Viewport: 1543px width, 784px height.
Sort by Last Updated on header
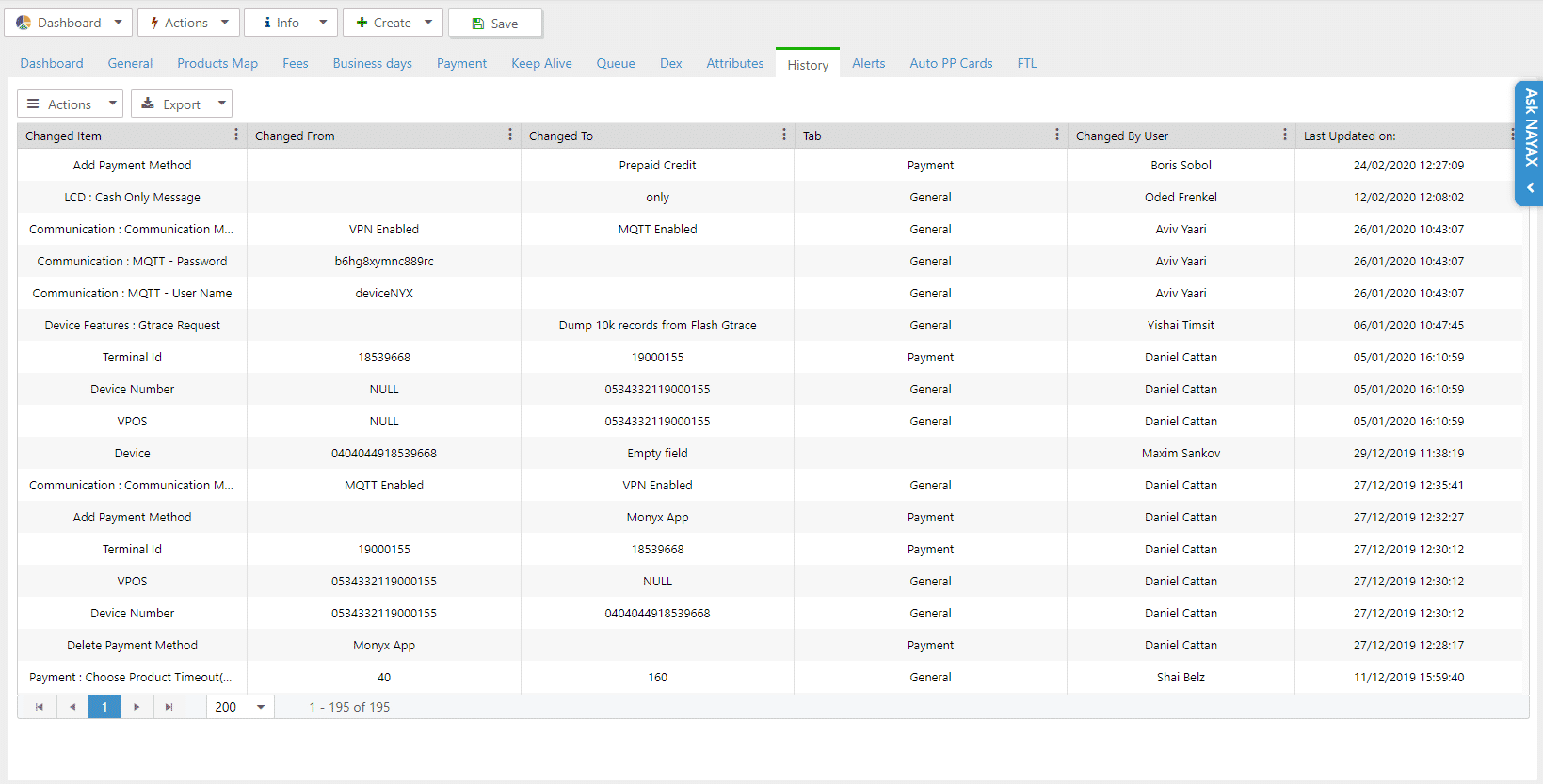click(x=1349, y=136)
